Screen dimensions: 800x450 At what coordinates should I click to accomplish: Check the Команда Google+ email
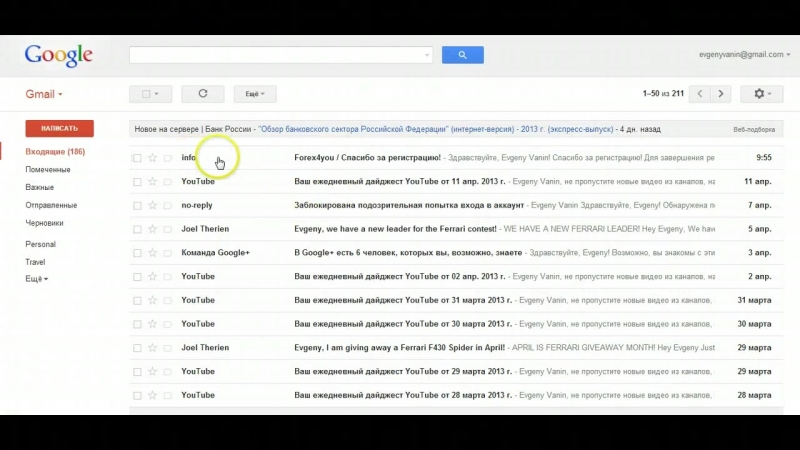point(137,253)
